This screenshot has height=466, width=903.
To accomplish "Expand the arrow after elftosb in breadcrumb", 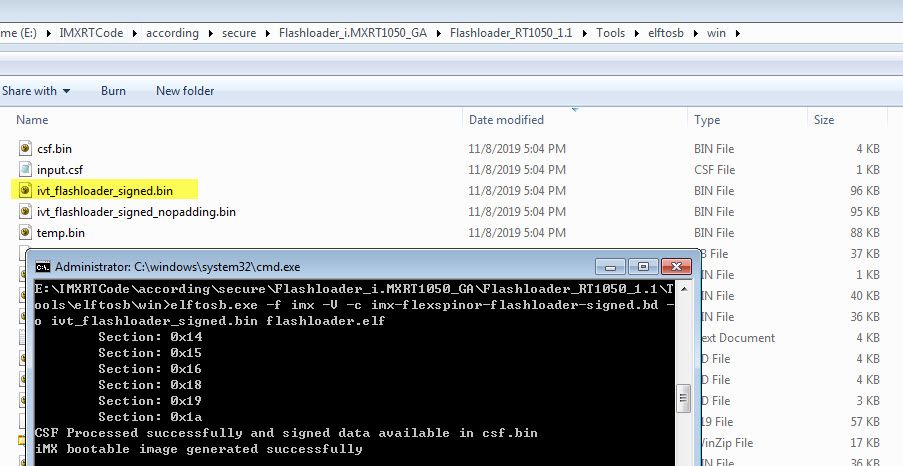I will tap(695, 33).
